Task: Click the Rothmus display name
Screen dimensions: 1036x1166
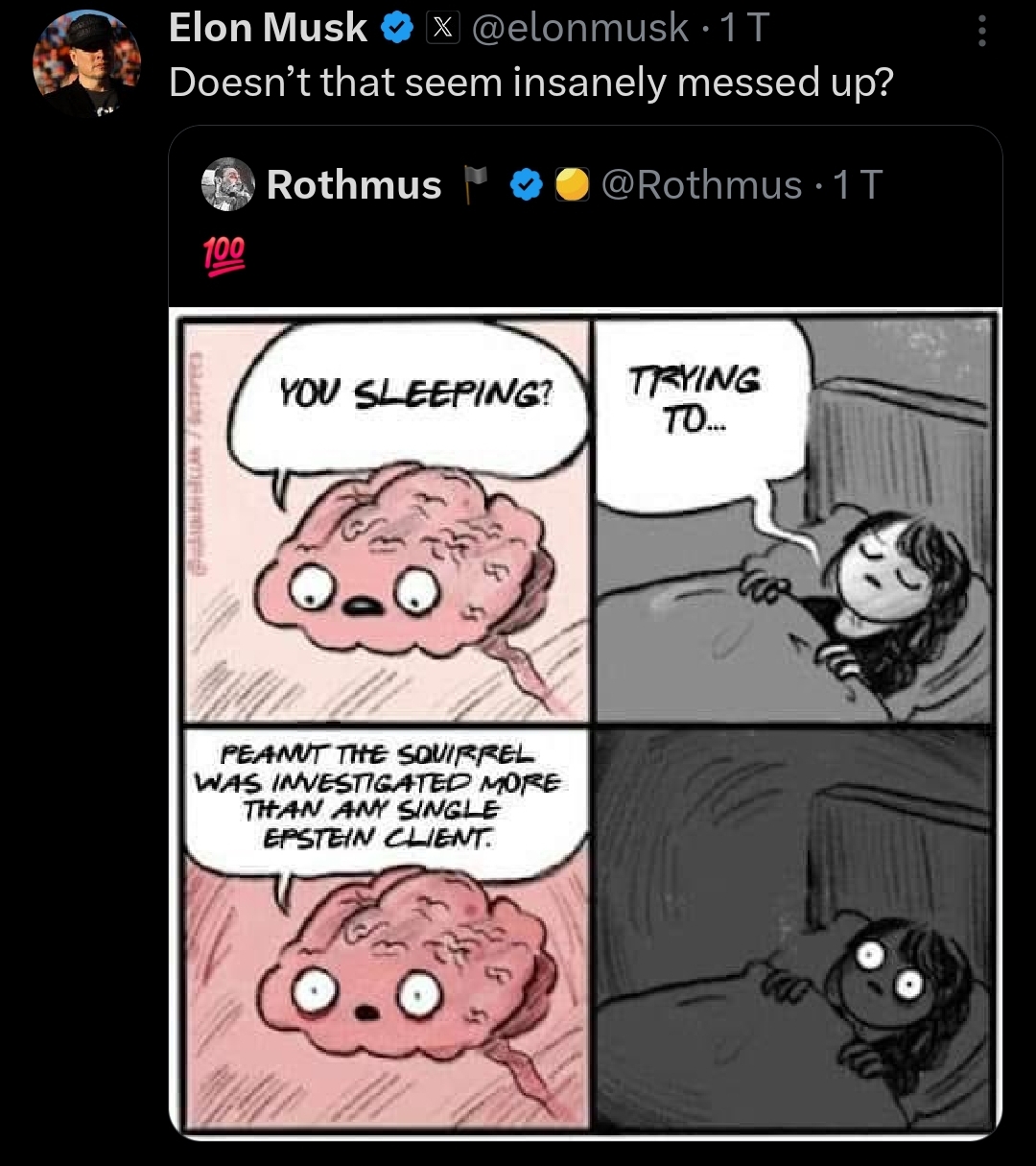Action: [354, 185]
